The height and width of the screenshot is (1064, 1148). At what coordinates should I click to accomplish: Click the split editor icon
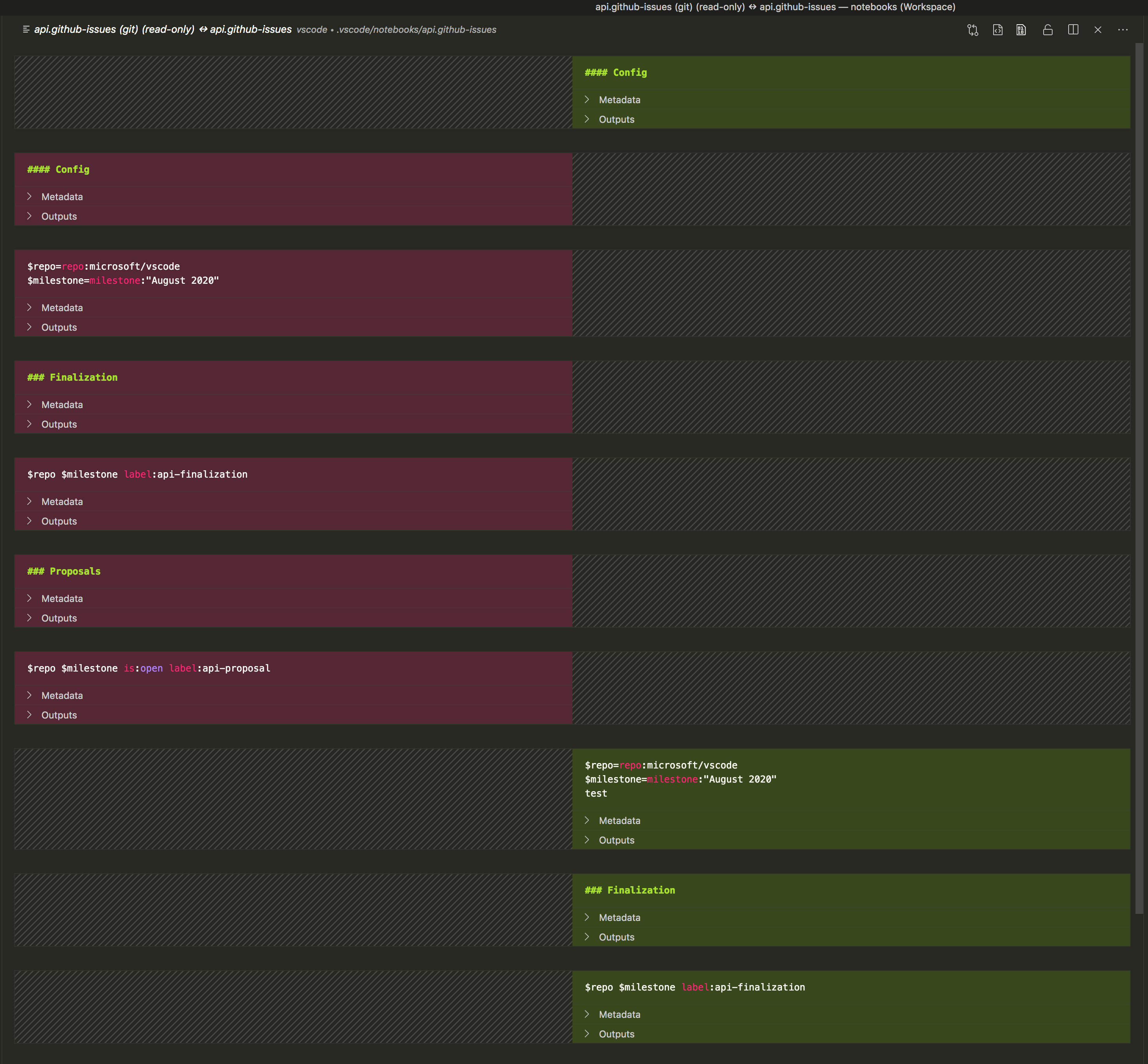[1073, 30]
